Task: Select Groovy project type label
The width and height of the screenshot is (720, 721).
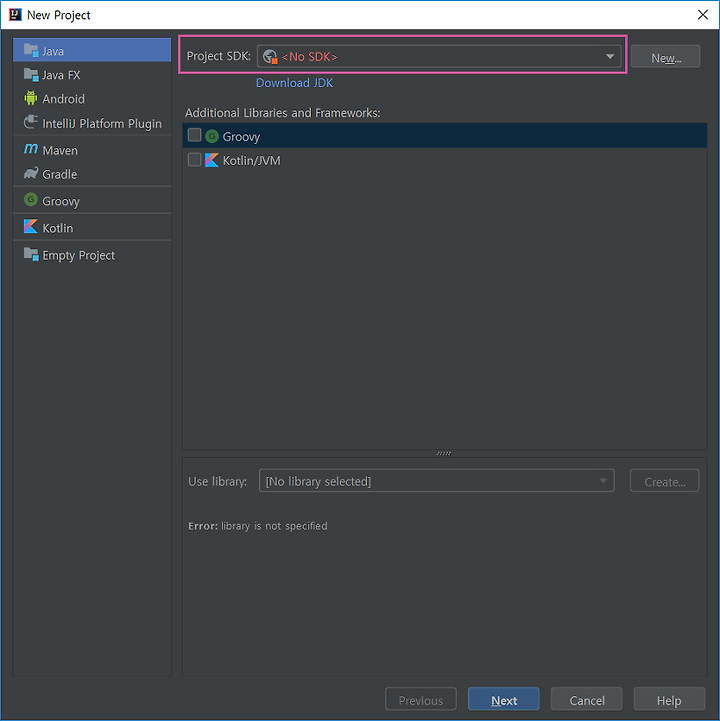Action: point(61,201)
